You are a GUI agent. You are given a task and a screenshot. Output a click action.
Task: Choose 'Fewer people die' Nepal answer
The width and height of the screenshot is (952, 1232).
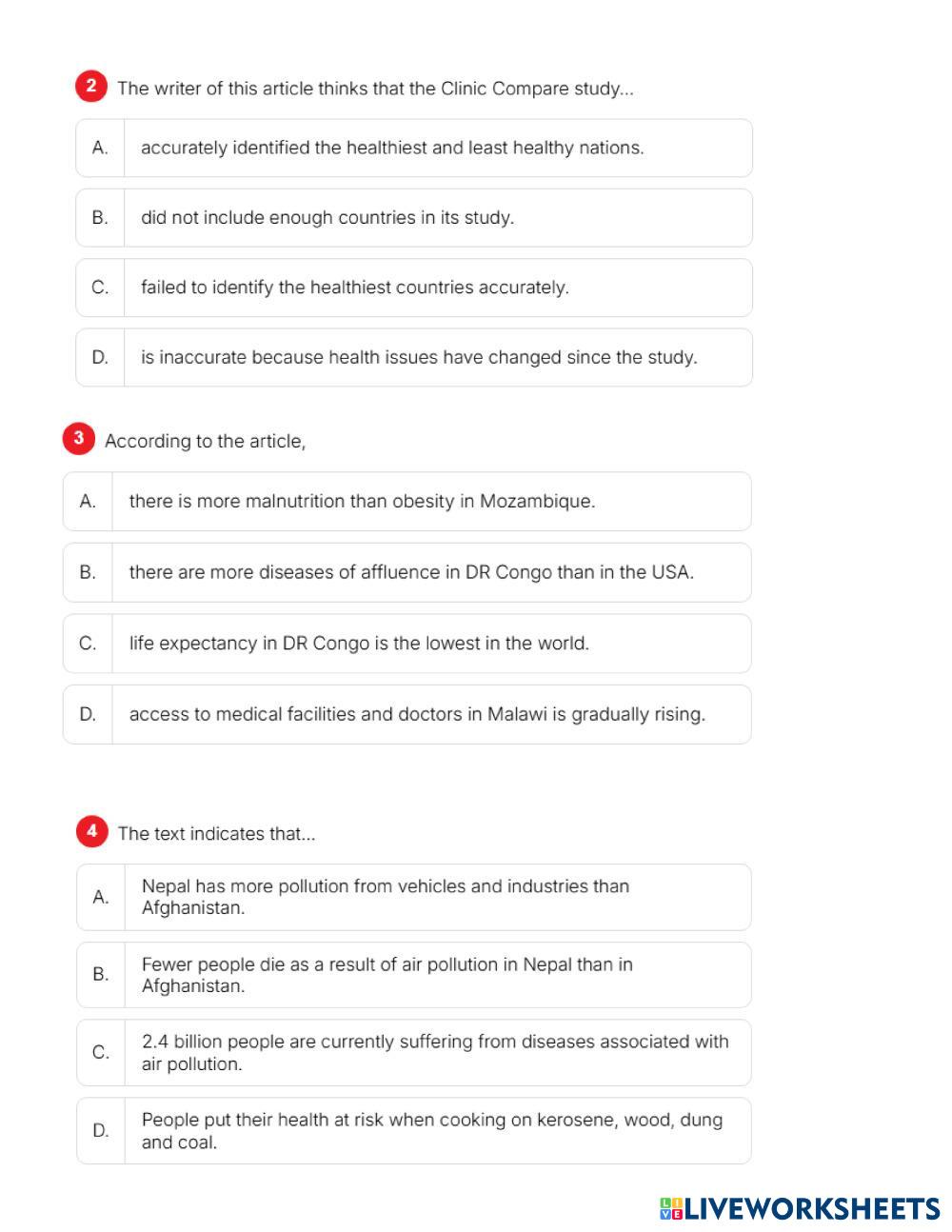pos(413,975)
